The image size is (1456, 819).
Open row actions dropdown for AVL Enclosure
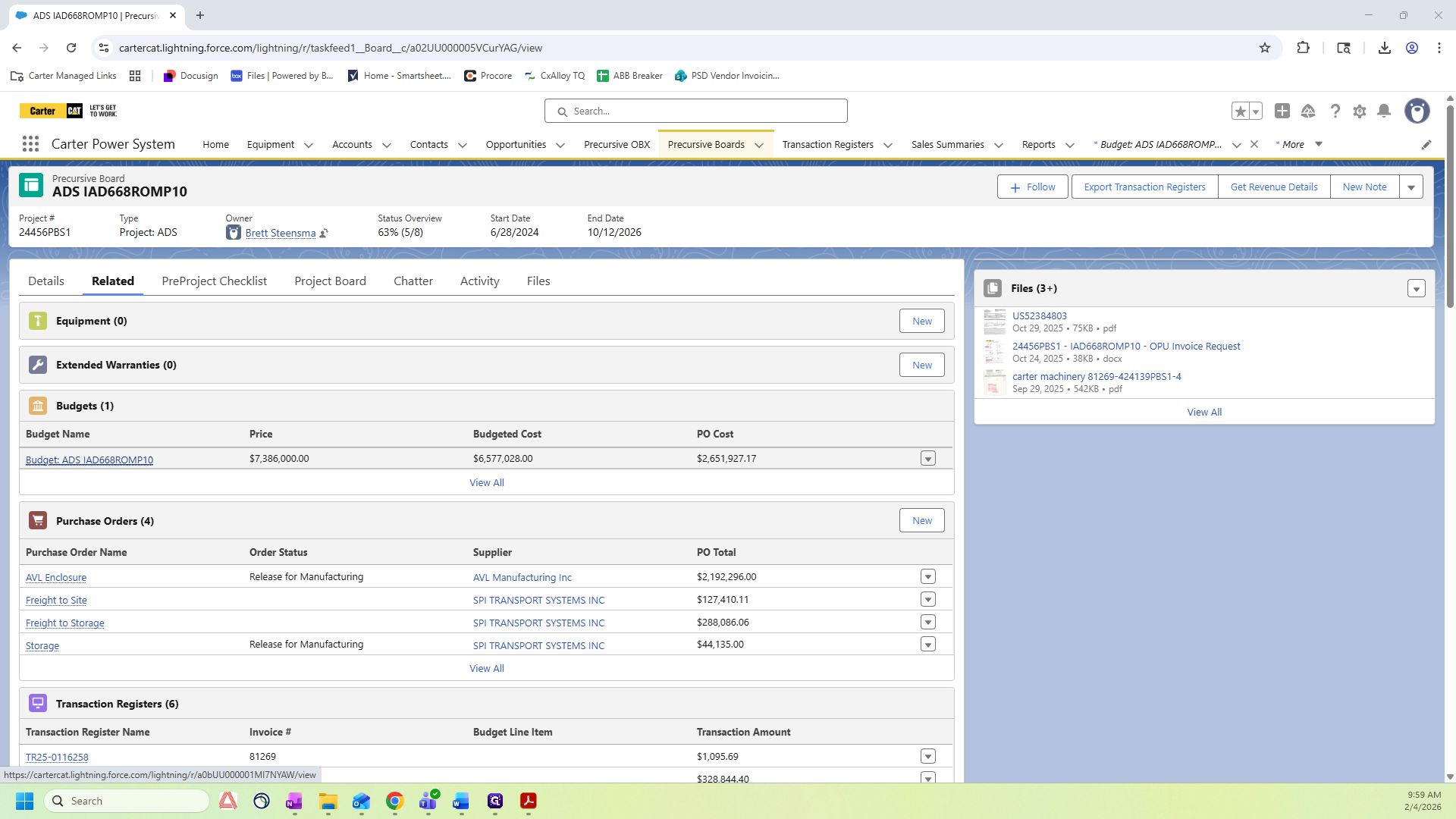927,577
